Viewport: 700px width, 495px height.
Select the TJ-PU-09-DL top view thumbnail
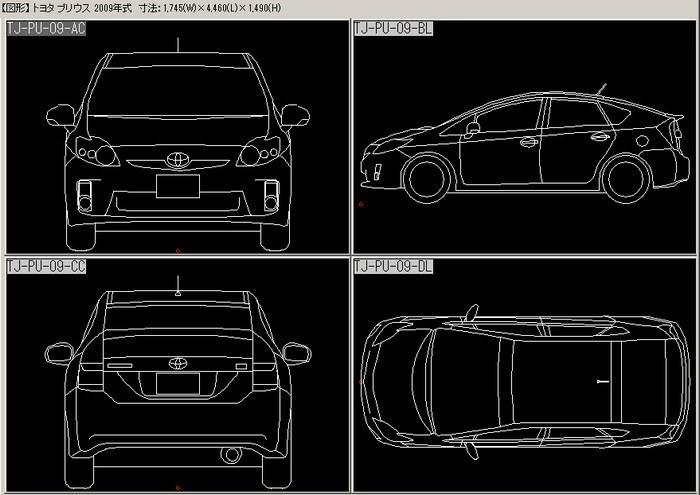[x=525, y=374]
